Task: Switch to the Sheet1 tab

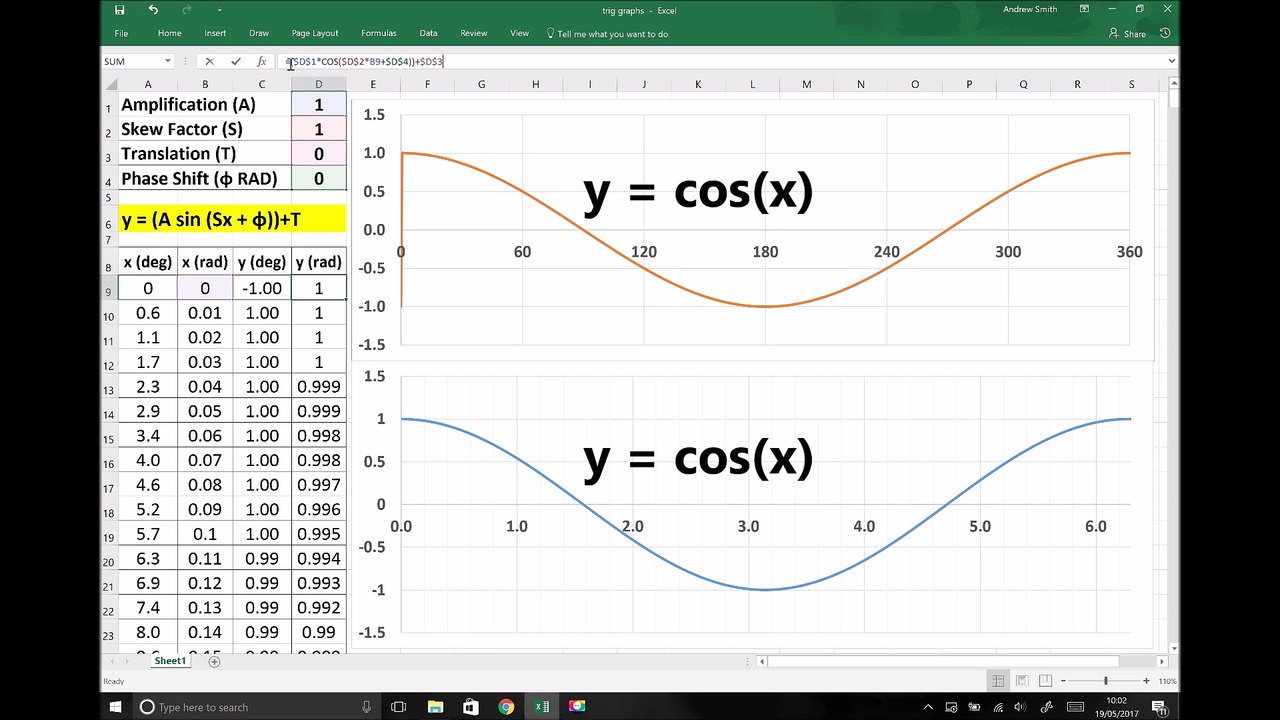Action: click(170, 661)
